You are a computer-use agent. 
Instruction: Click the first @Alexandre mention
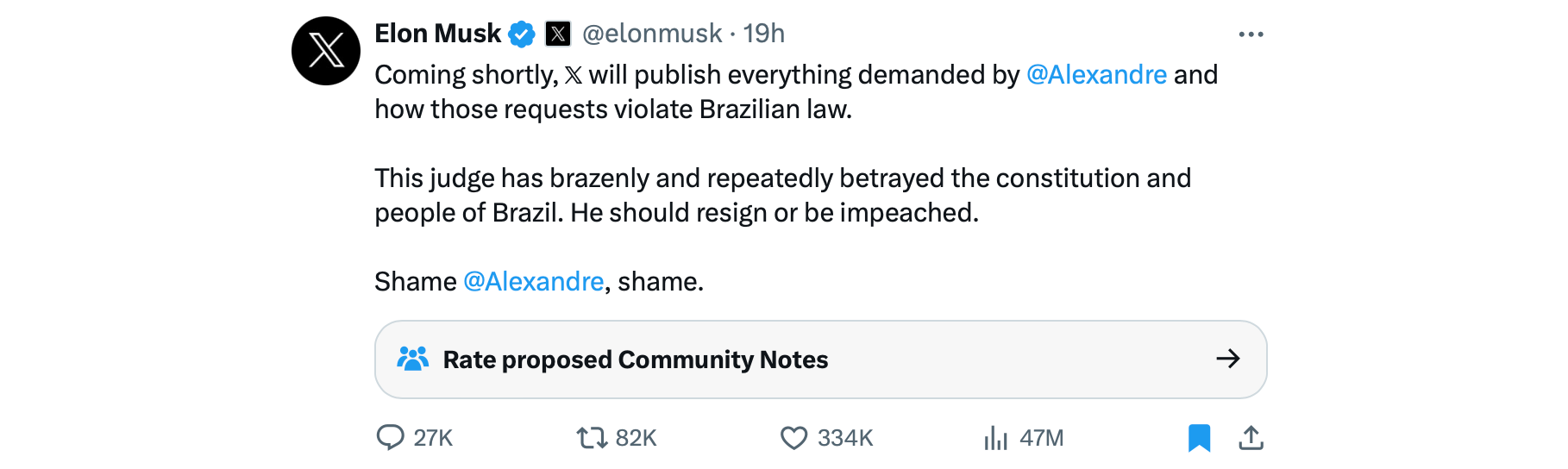pyautogui.click(x=1096, y=75)
